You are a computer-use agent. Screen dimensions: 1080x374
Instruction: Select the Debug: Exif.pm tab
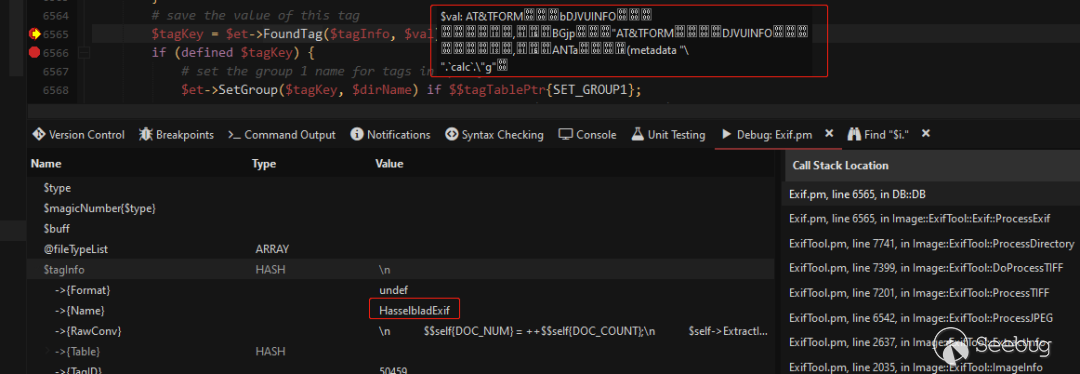coord(767,135)
